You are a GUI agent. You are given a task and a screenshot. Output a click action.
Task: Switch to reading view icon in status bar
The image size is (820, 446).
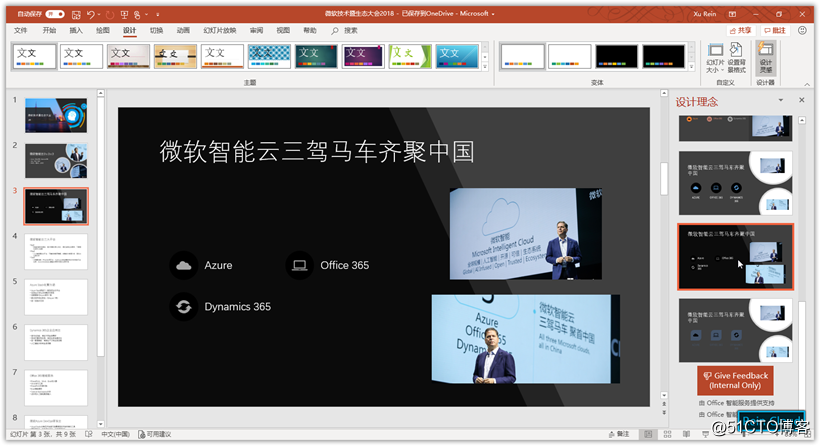(686, 434)
